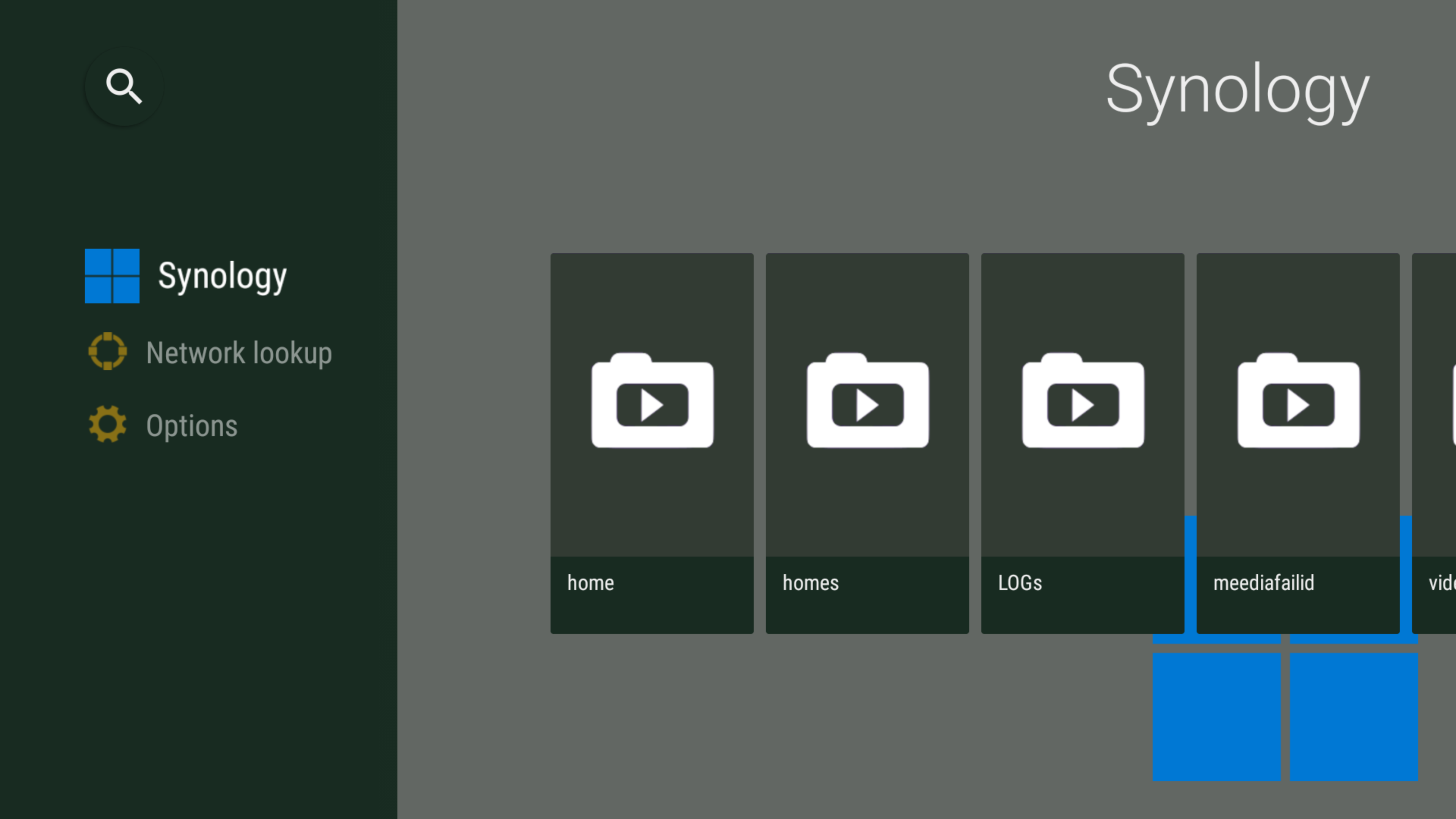Open the search button
Screen dimensions: 1456x819
(124, 86)
